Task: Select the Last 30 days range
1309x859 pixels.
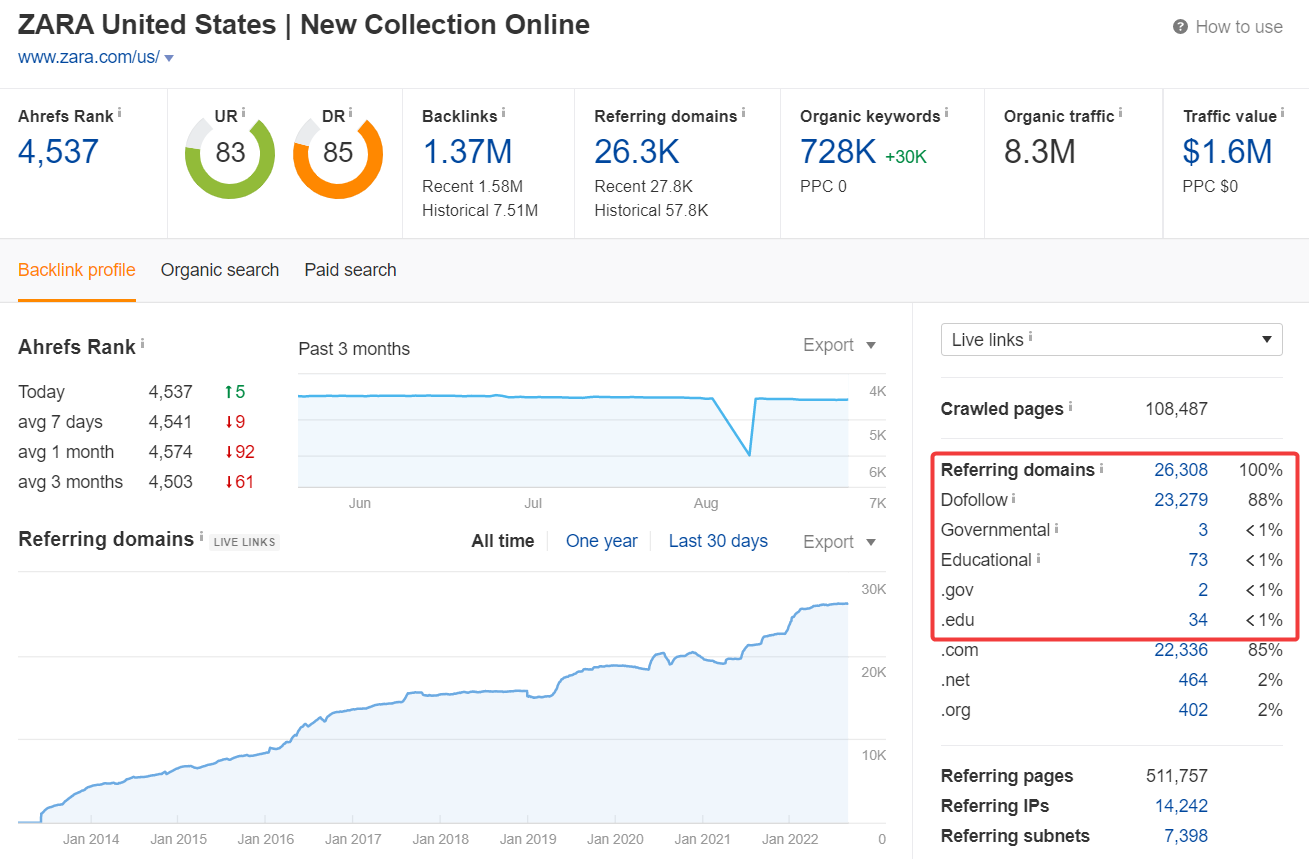Action: 718,541
